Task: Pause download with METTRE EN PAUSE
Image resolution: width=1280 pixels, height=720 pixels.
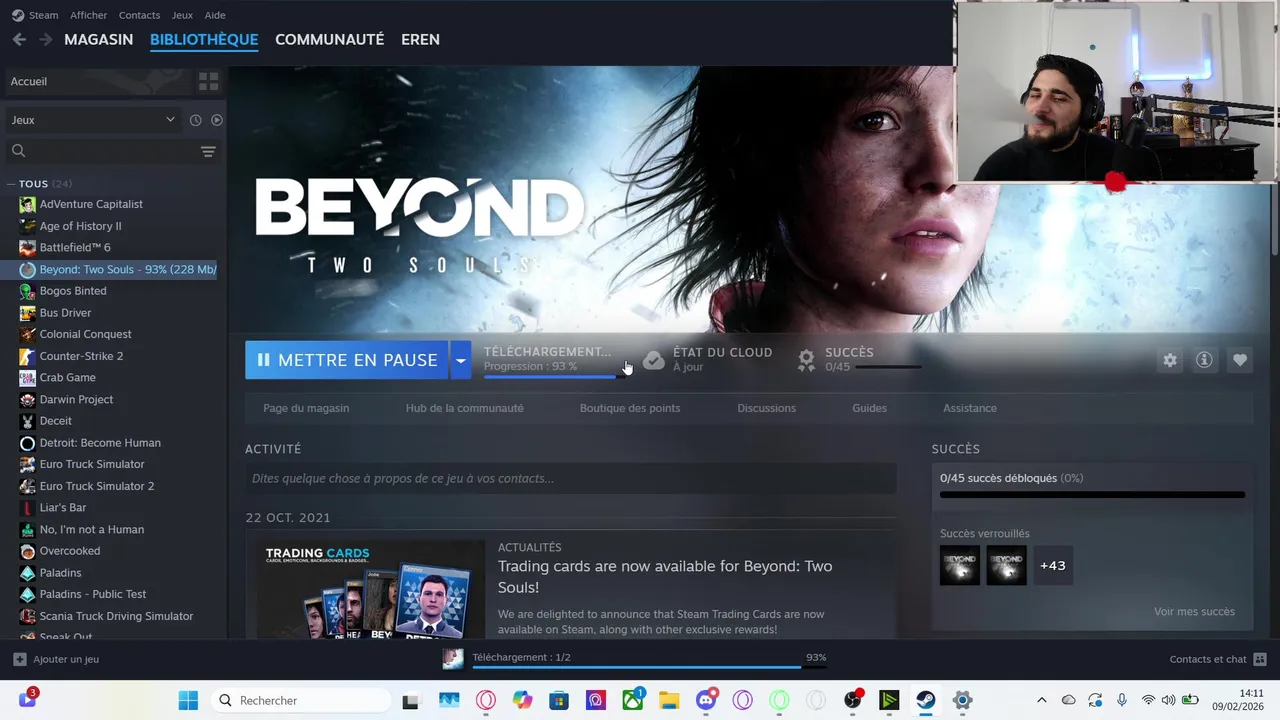Action: click(x=347, y=360)
